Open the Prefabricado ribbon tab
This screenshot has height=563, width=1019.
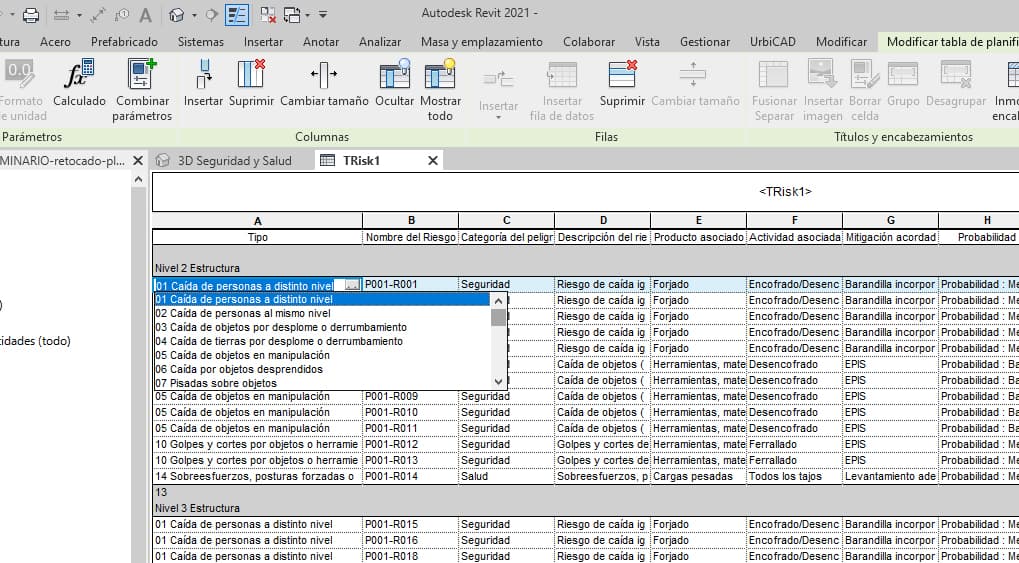[124, 42]
